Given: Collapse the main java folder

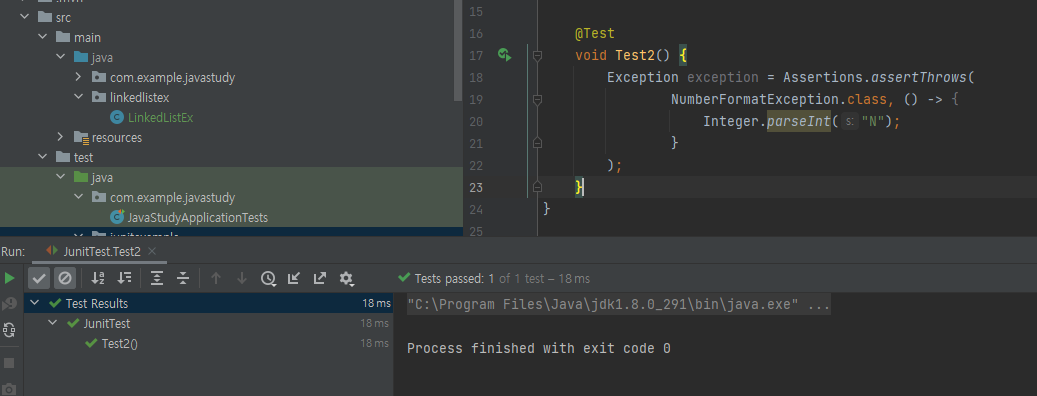Looking at the screenshot, I should [61, 57].
